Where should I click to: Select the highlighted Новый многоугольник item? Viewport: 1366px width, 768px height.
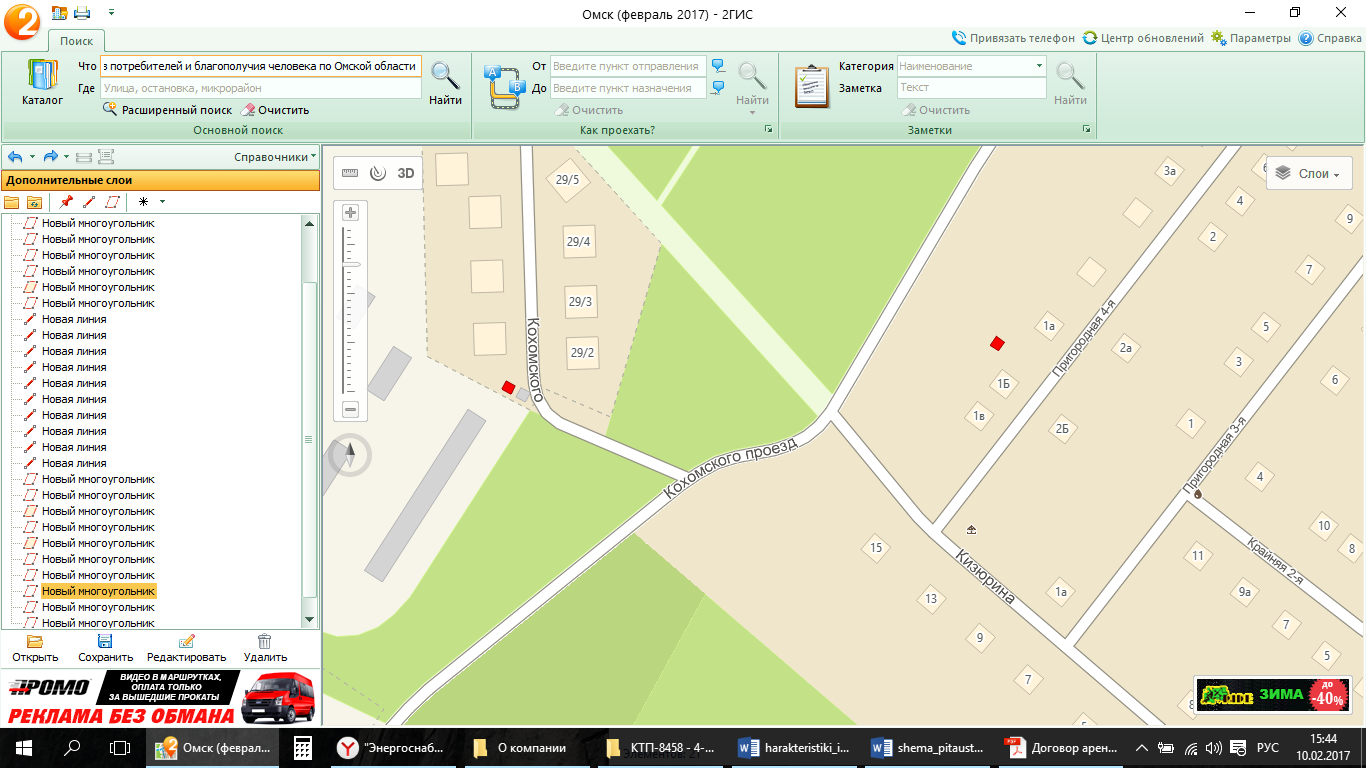[98, 591]
